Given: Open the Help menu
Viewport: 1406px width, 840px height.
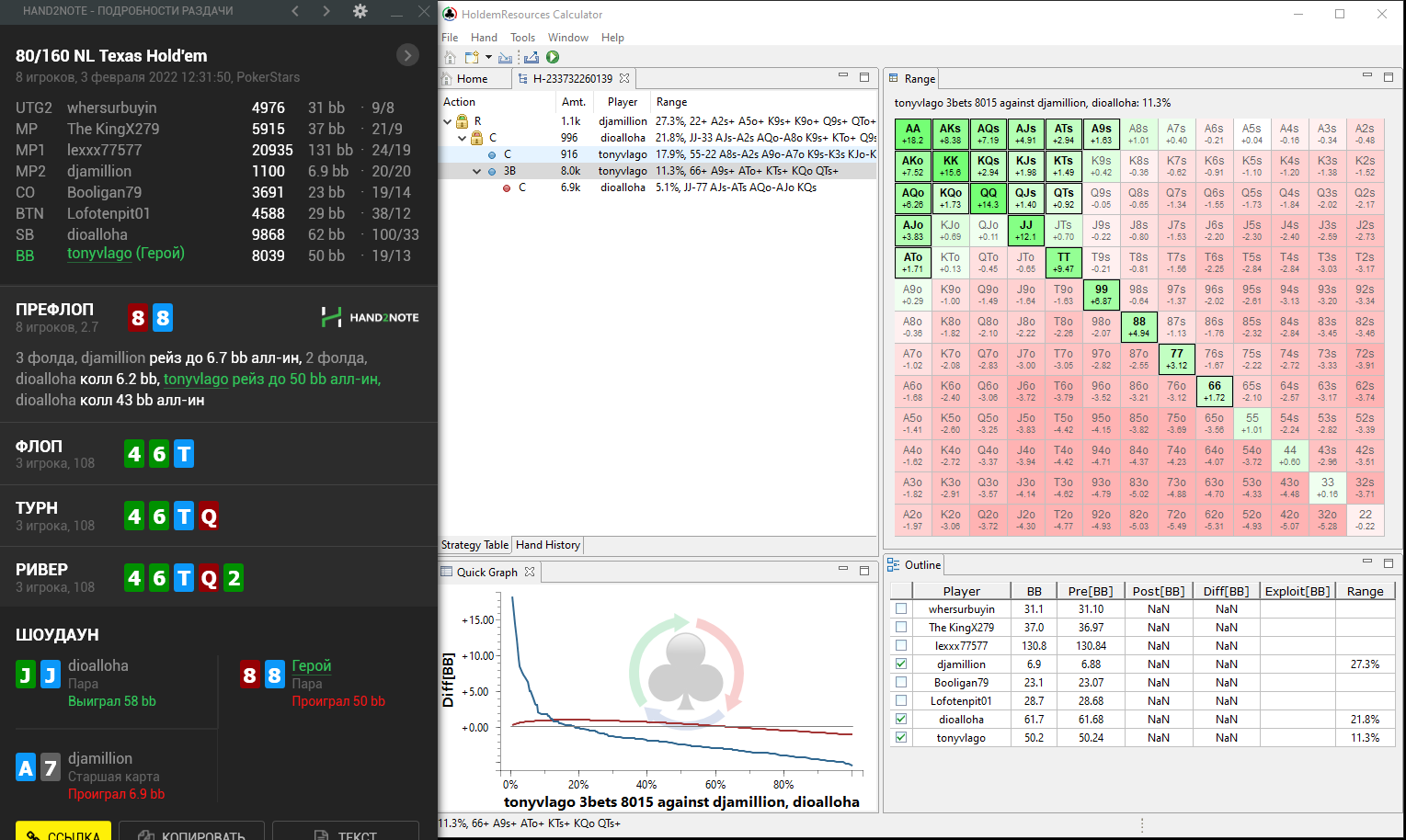Looking at the screenshot, I should coord(612,38).
